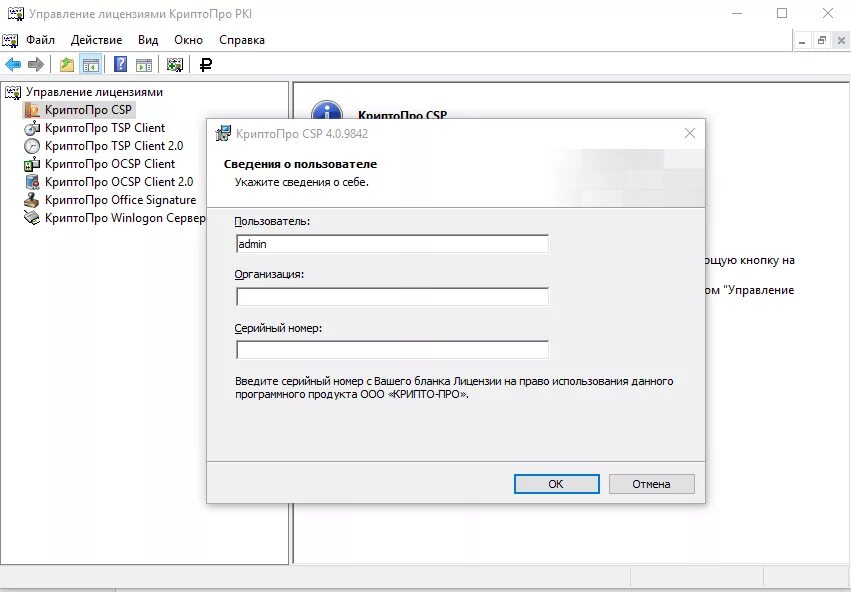
Task: Click Отмена to cancel the dialog
Action: coord(651,484)
